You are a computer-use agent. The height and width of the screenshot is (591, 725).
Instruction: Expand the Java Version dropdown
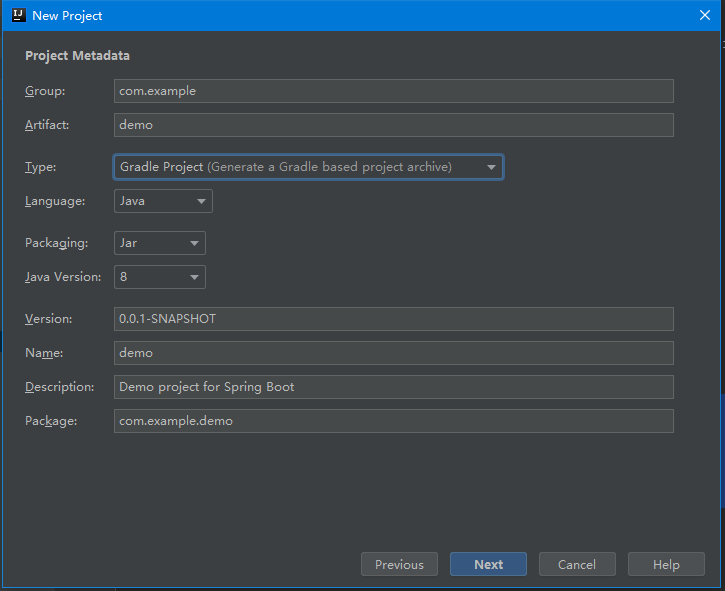pyautogui.click(x=159, y=277)
